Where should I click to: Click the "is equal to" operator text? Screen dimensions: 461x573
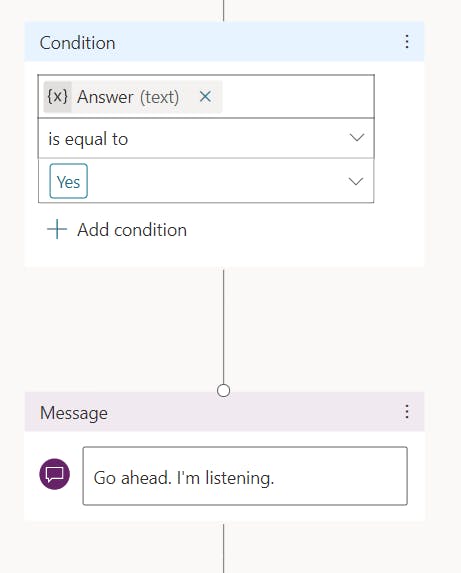pos(88,139)
